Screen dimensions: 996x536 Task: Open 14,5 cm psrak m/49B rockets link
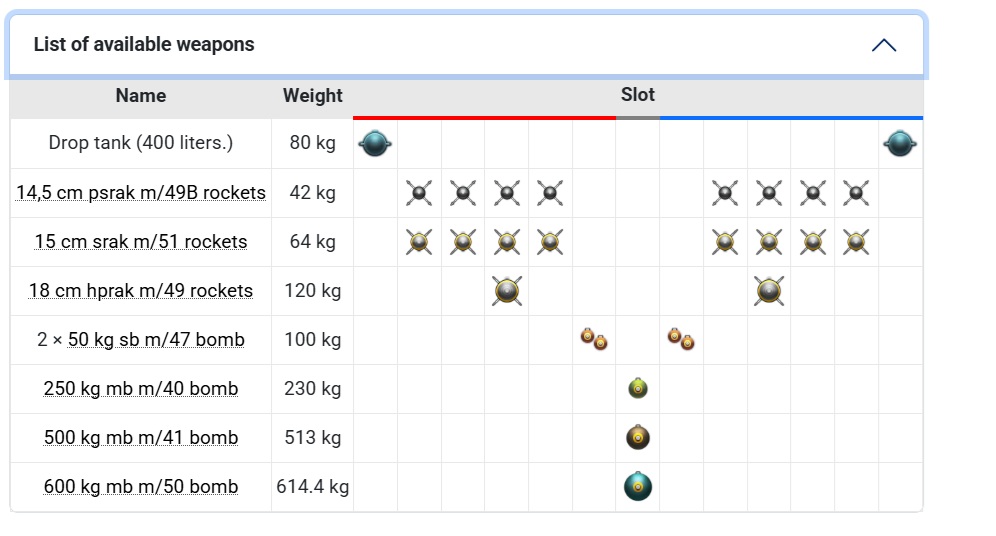tap(141, 193)
